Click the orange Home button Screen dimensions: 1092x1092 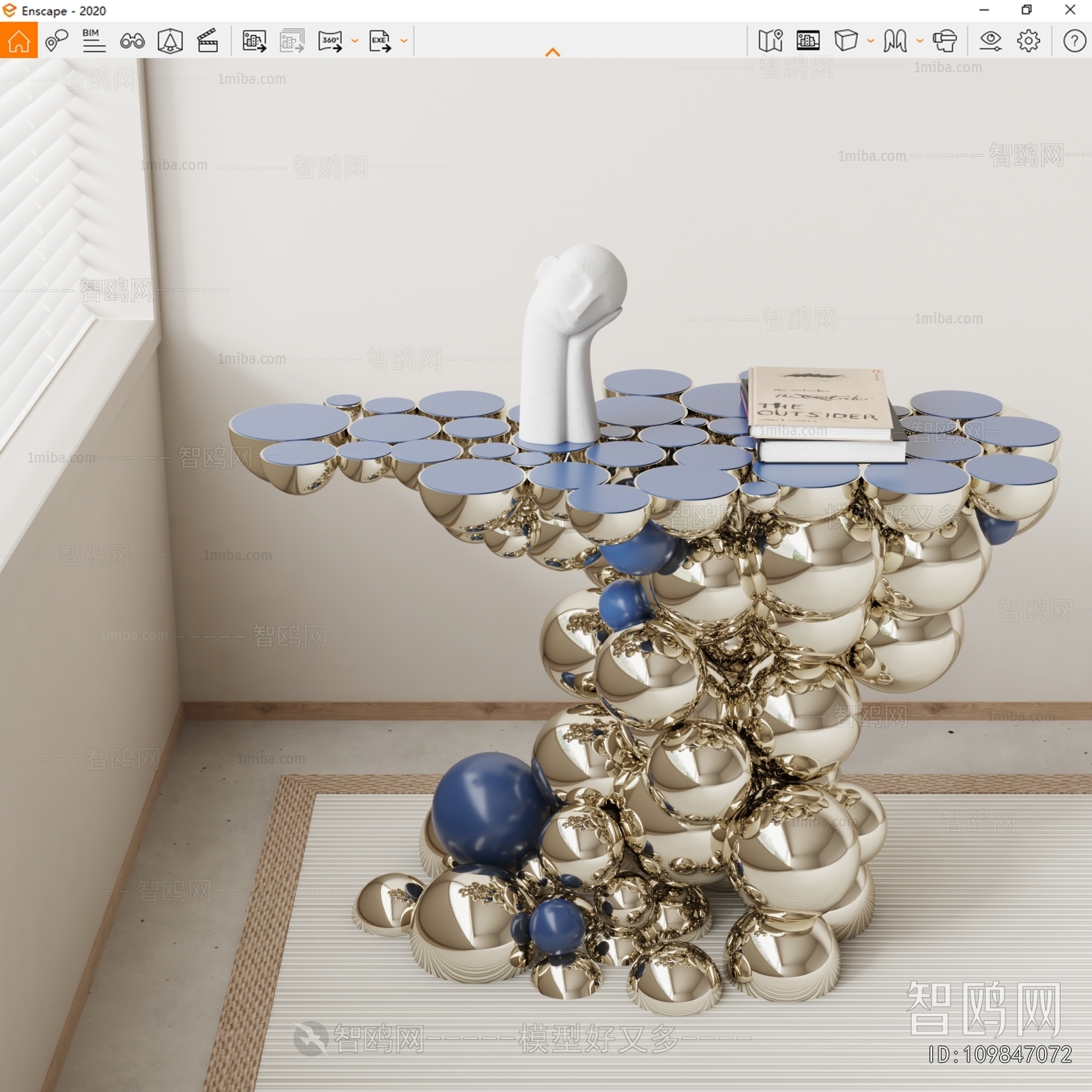click(18, 40)
